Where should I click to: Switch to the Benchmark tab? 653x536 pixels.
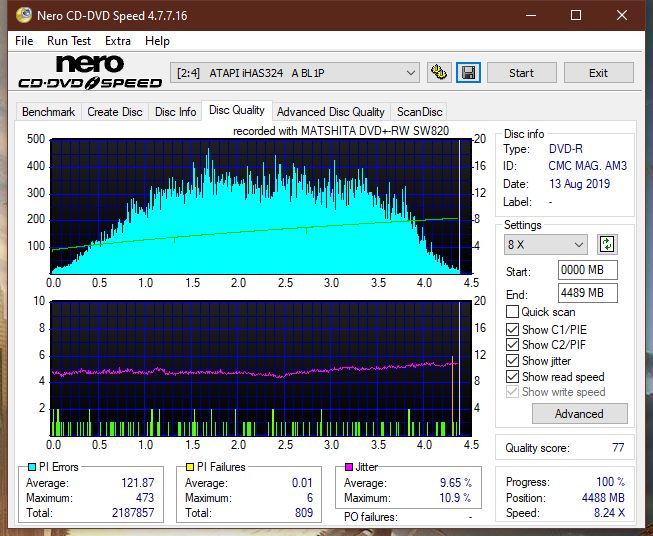[49, 112]
